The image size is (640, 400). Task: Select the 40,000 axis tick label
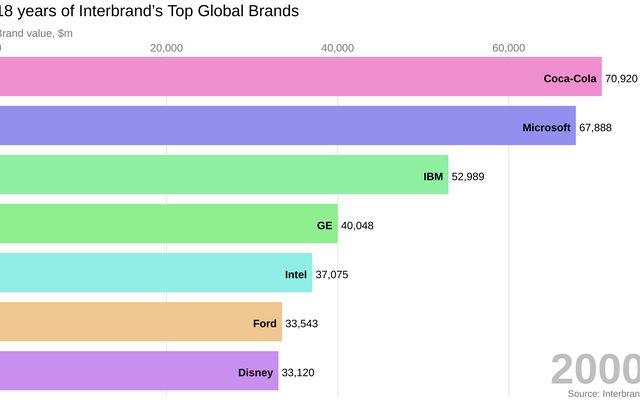338,48
